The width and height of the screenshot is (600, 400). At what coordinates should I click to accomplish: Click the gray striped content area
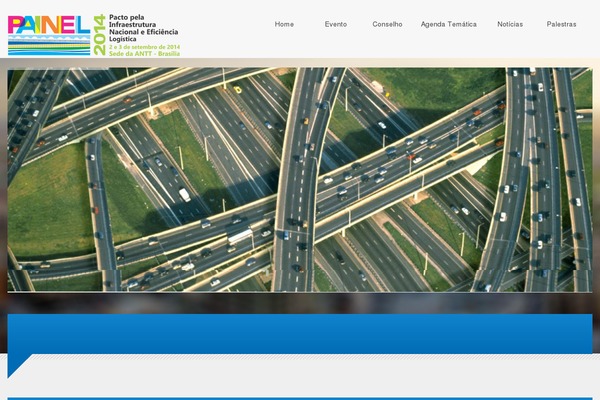click(x=300, y=375)
